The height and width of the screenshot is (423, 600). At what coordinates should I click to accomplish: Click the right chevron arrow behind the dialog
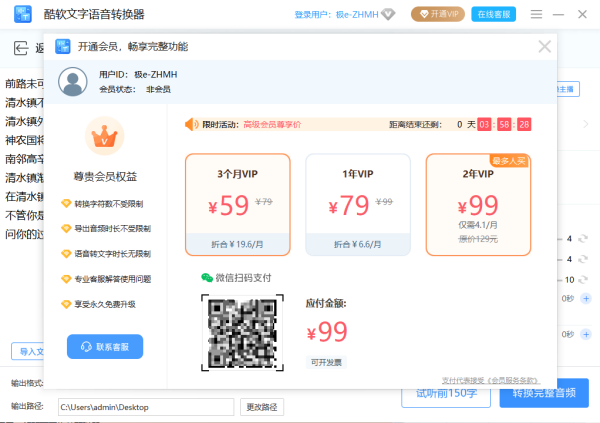[585, 124]
